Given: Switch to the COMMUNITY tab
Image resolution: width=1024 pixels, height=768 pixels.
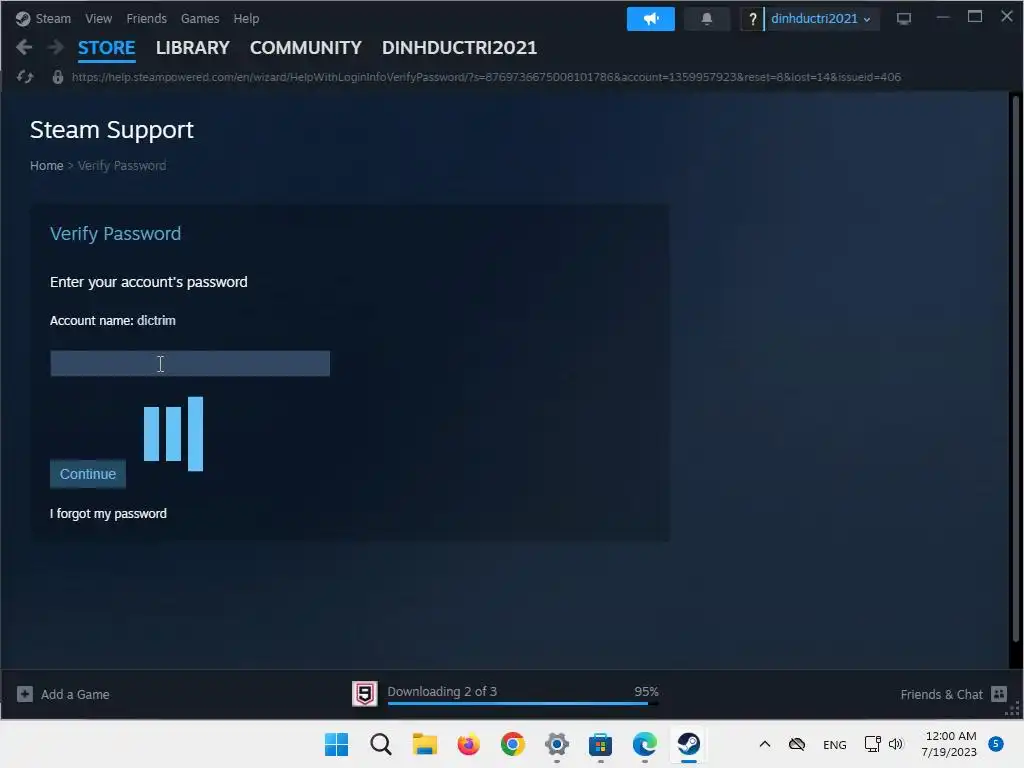Looking at the screenshot, I should [306, 48].
